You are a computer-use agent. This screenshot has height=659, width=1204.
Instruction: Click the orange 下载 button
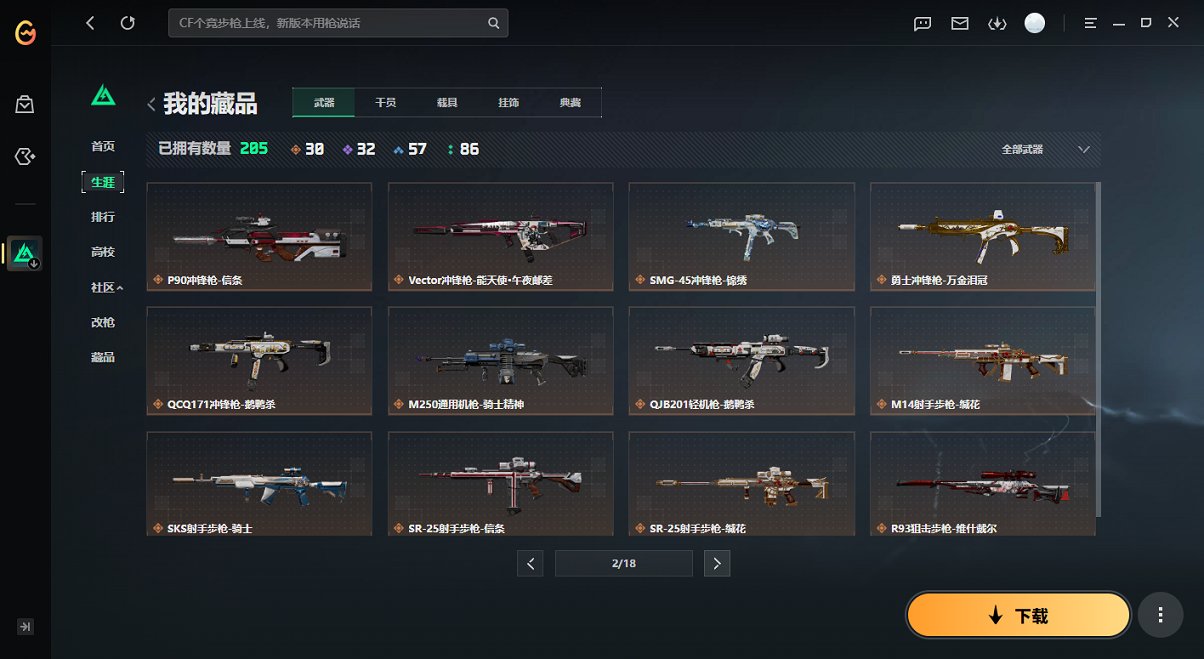coord(1018,616)
